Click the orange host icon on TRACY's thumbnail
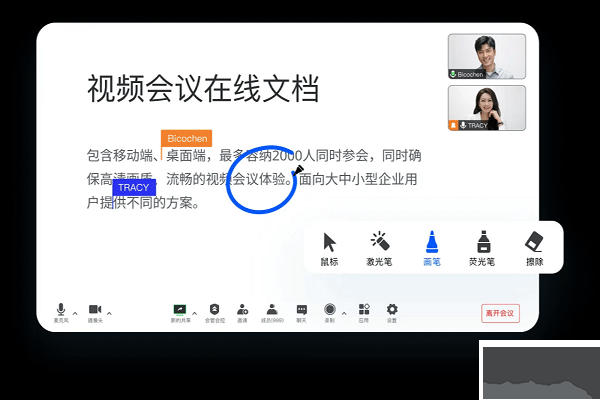The height and width of the screenshot is (400, 600). 453,125
